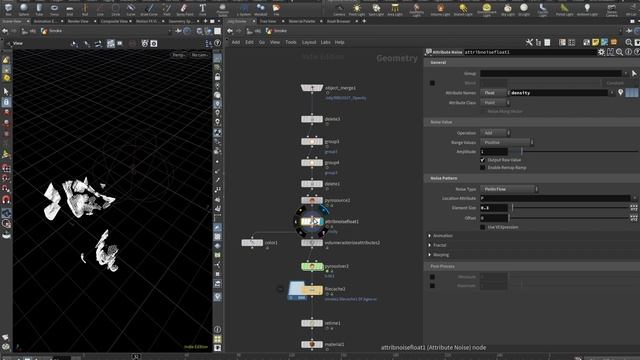The width and height of the screenshot is (640, 360).
Task: Toggle the Output Raw Value checkbox
Action: tap(483, 160)
